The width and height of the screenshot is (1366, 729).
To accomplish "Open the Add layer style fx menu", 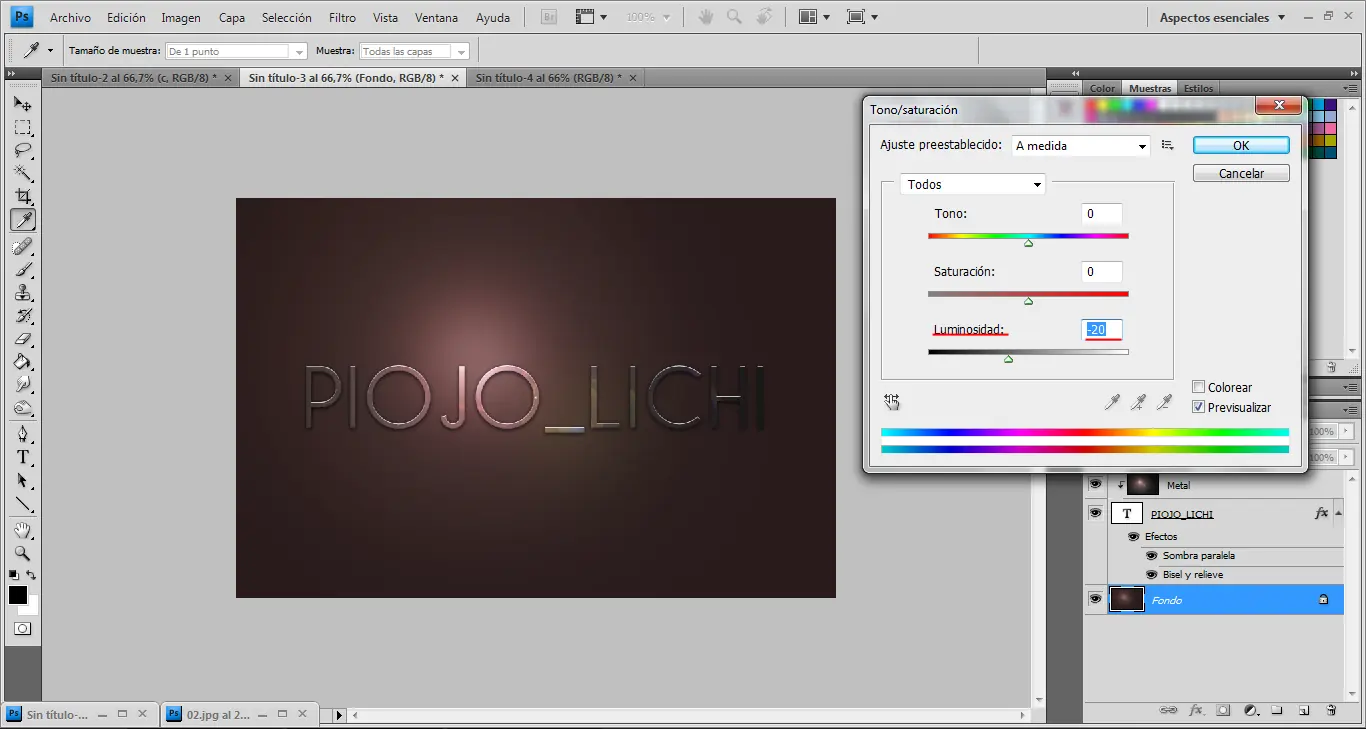I will pyautogui.click(x=1196, y=710).
